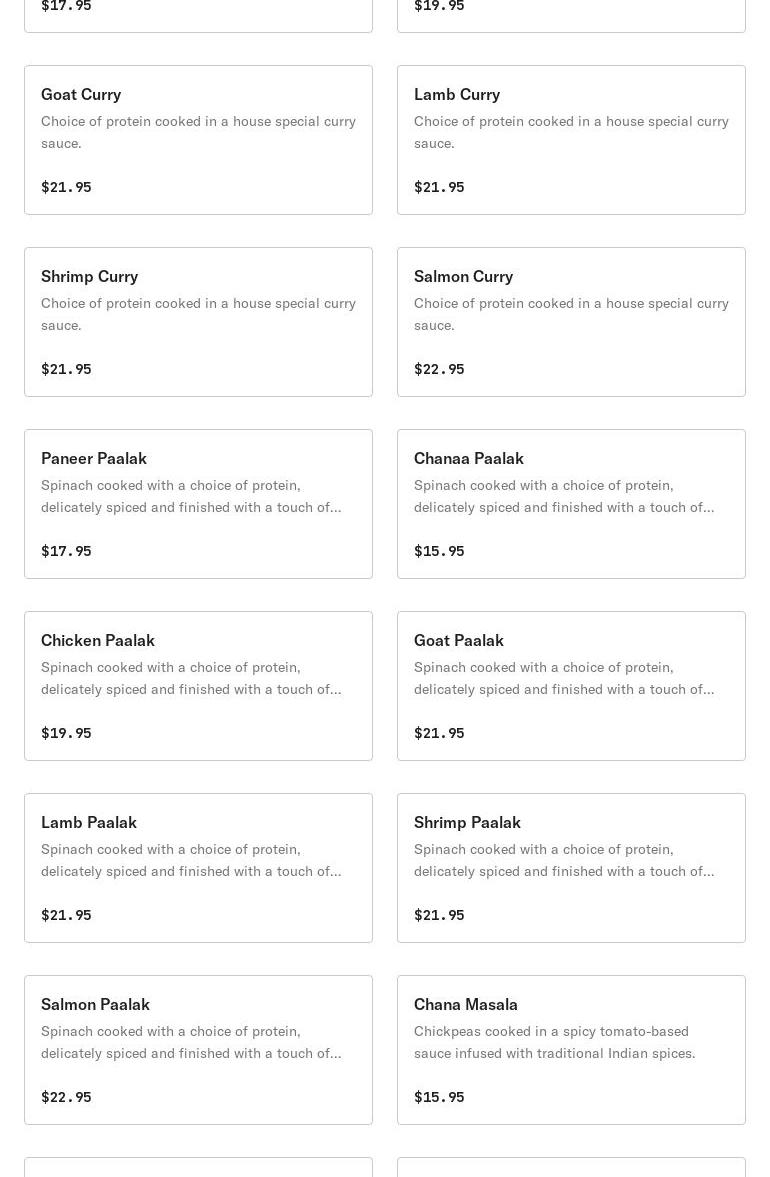The height and width of the screenshot is (1177, 770).
Task: Click the Salmon Curry $22.95 price
Action: [x=439, y=369]
